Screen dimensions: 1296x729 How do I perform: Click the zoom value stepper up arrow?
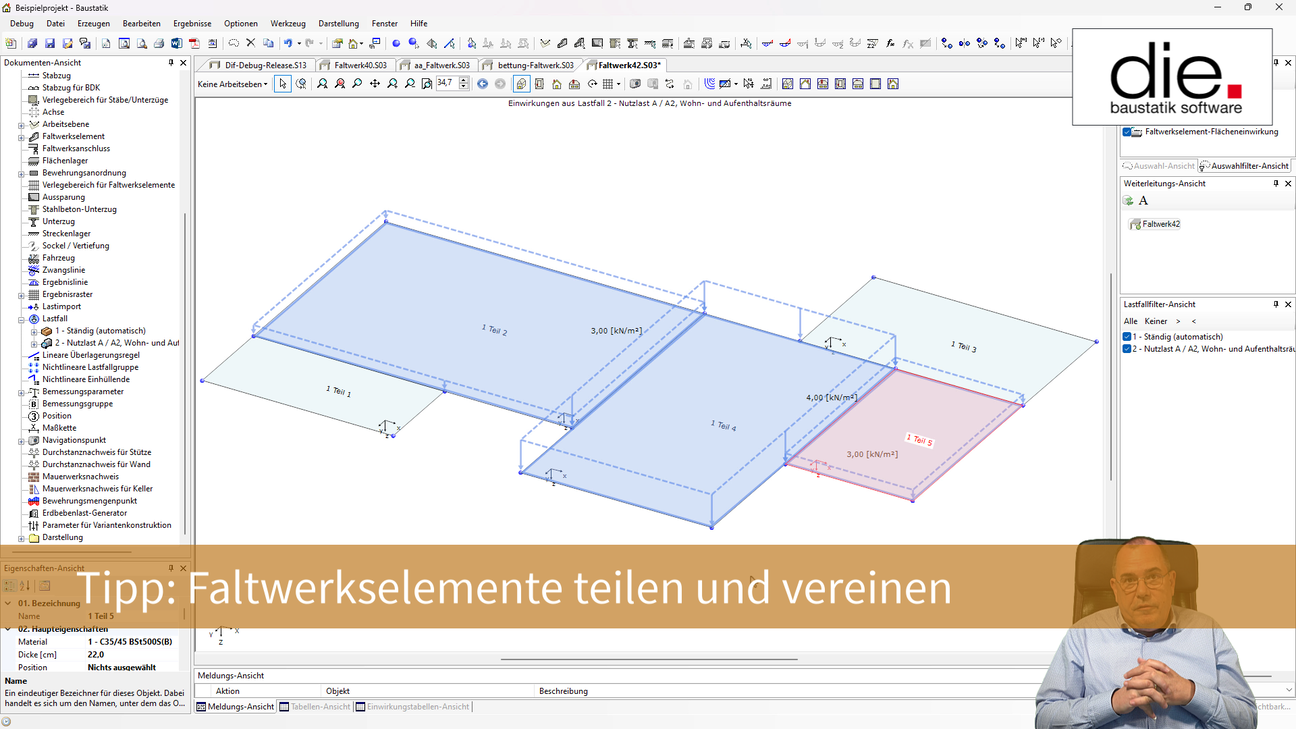click(464, 80)
